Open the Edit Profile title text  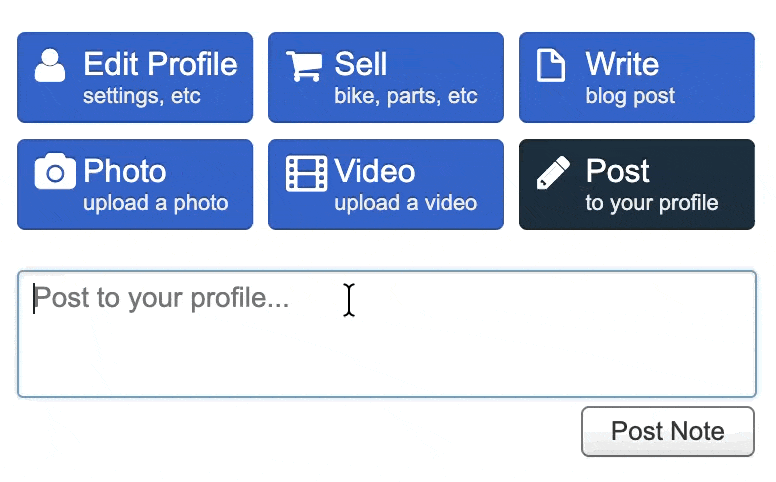coord(160,64)
